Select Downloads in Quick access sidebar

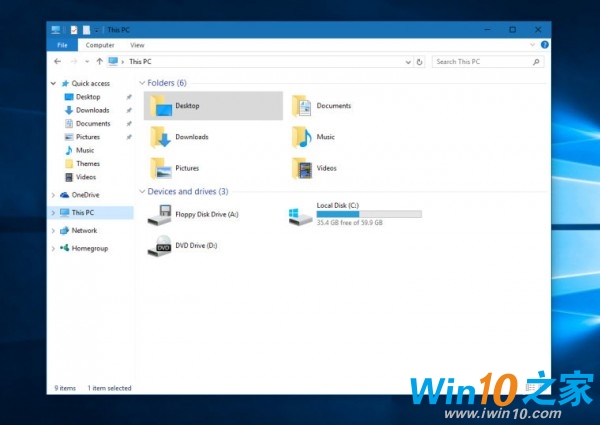pos(93,110)
